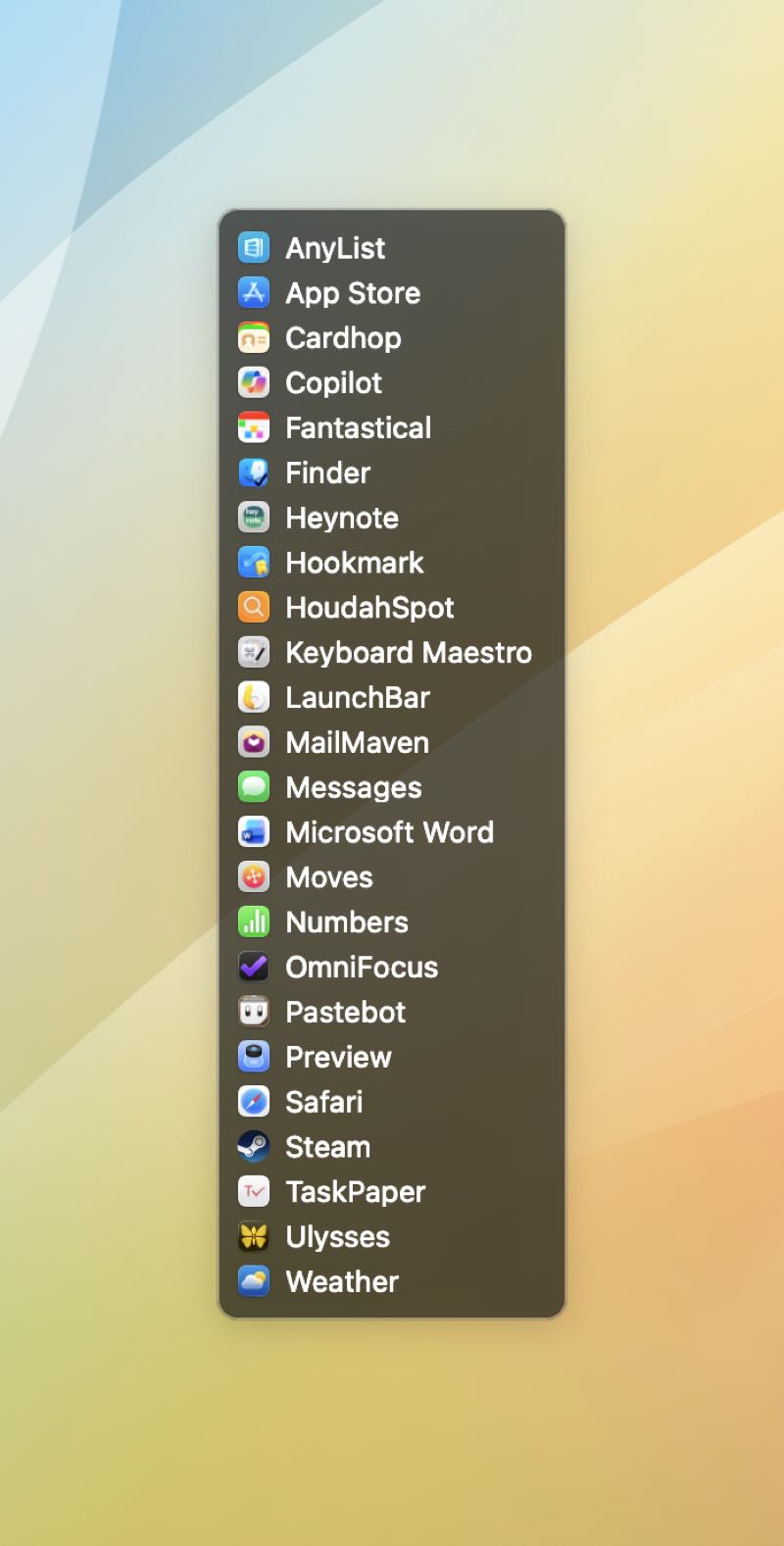
Task: Click the Pastebot robot icon
Action: pos(254,1012)
